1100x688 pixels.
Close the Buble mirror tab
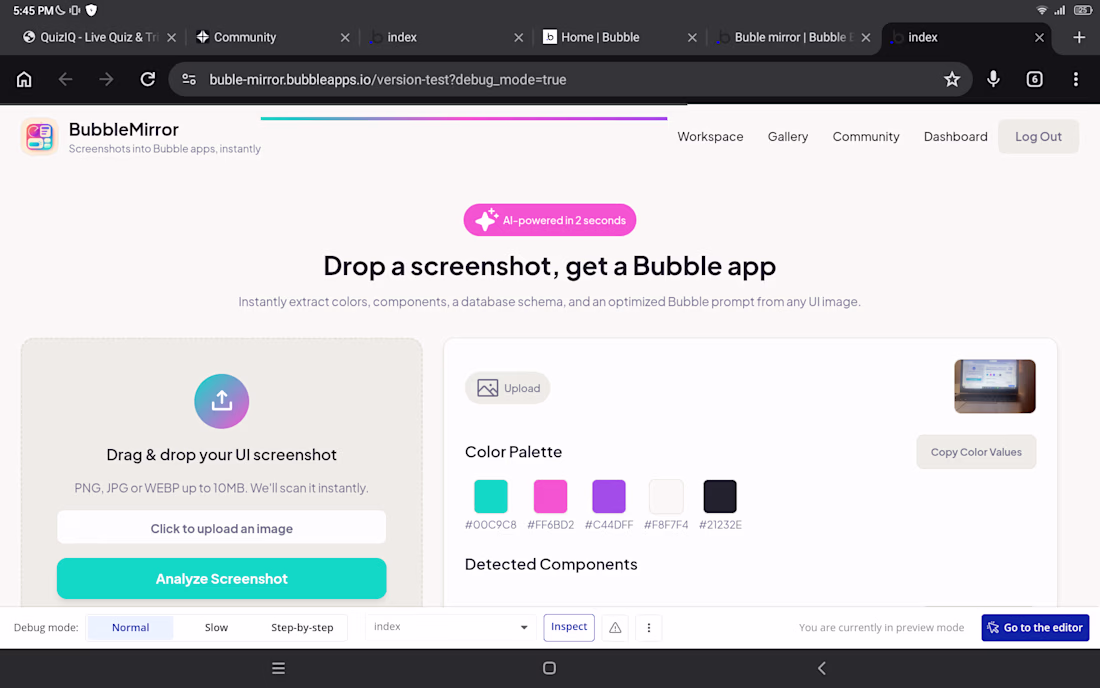point(866,37)
